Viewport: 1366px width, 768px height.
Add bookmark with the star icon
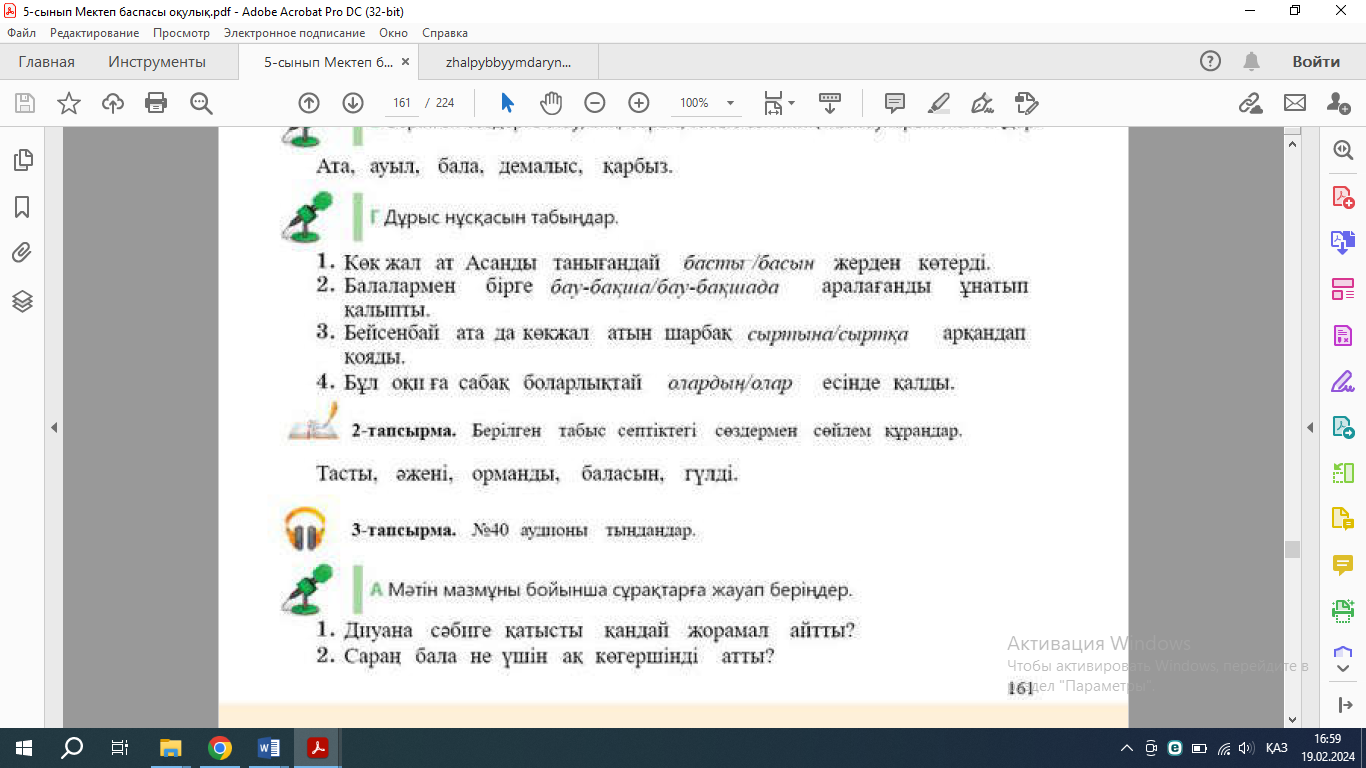point(69,103)
